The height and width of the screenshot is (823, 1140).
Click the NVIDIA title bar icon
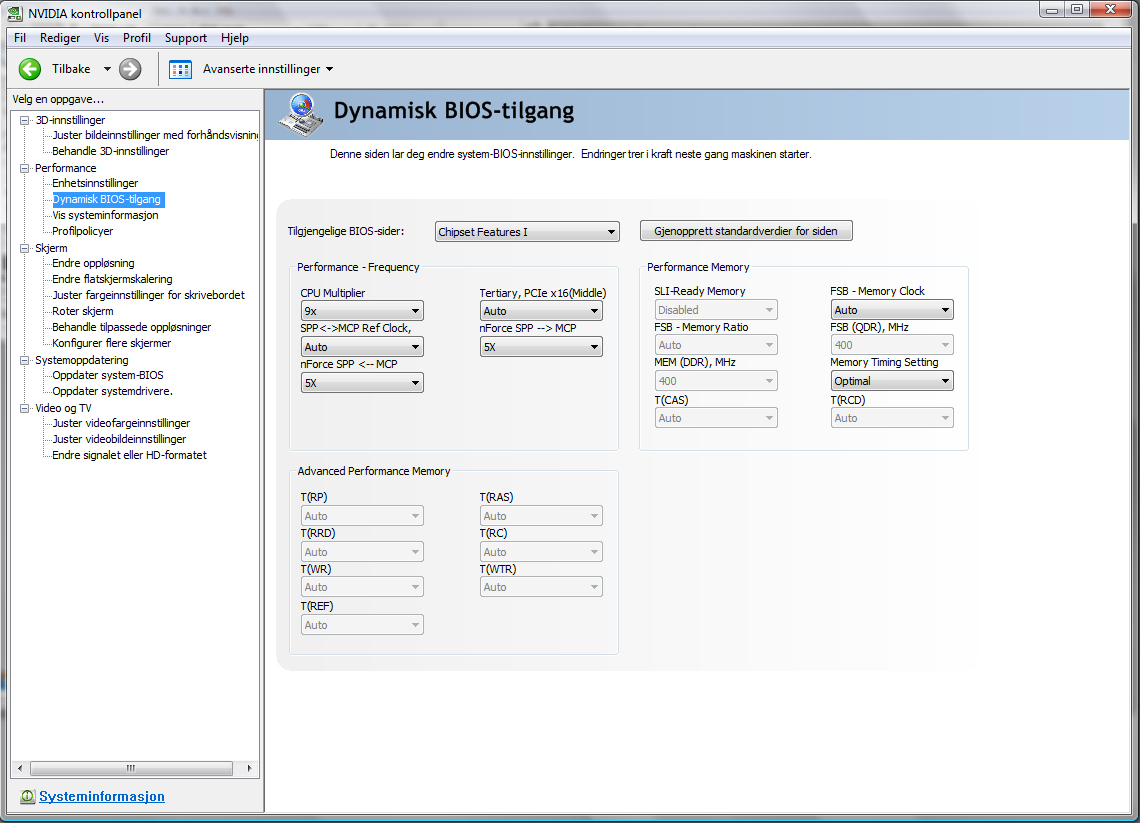[x=15, y=13]
